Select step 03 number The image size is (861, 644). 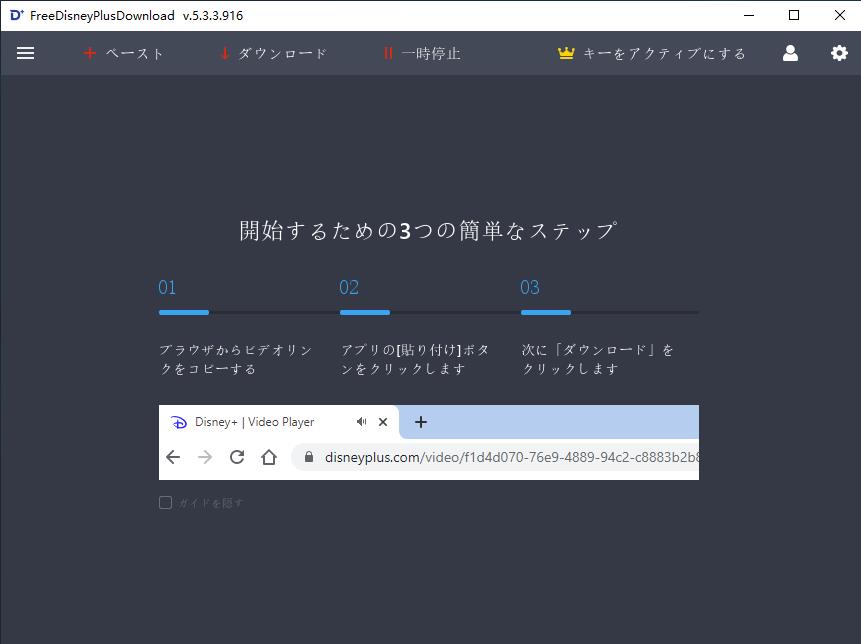530,287
